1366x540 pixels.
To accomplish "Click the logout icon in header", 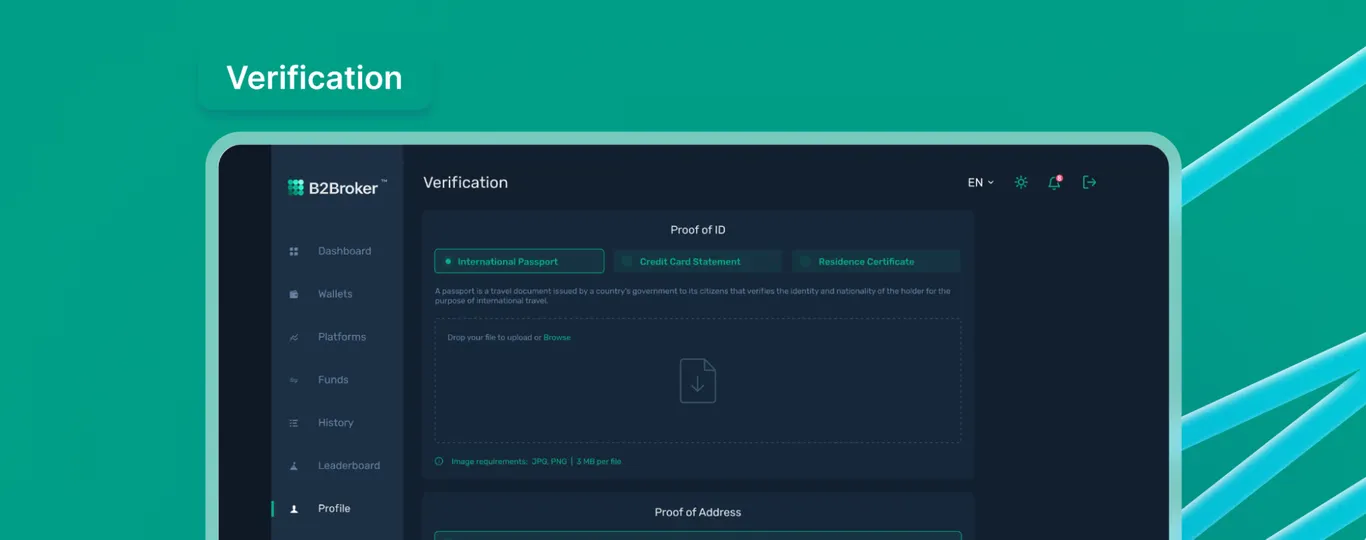I will pos(1090,182).
